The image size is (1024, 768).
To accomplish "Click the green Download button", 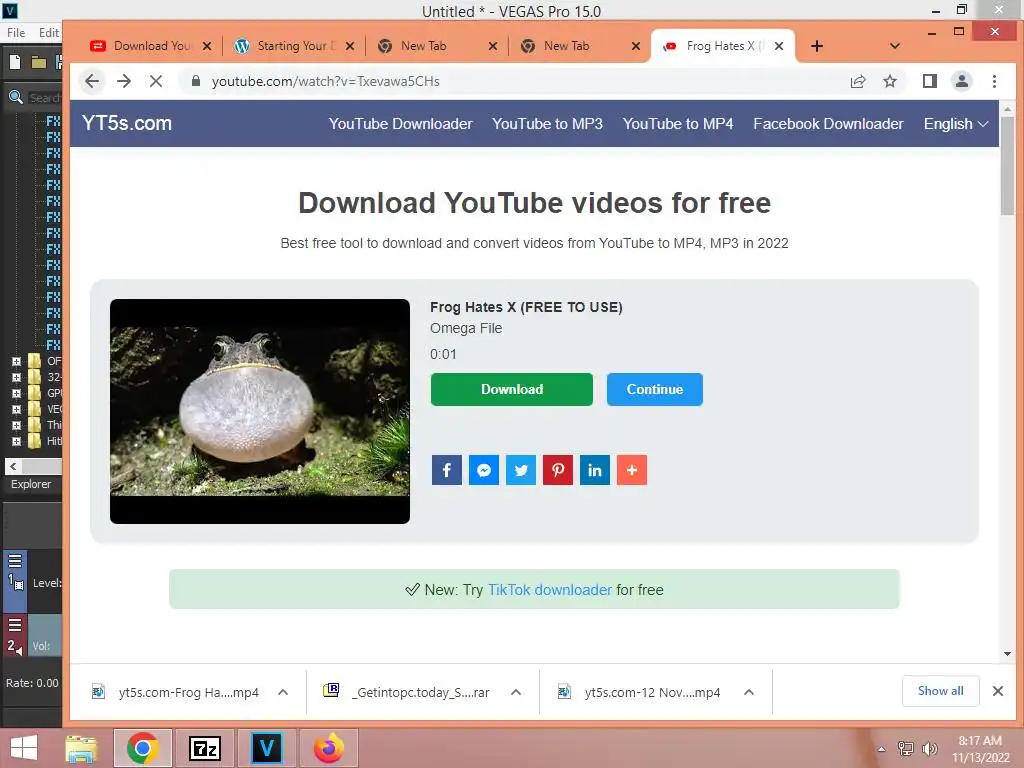I will pyautogui.click(x=512, y=389).
